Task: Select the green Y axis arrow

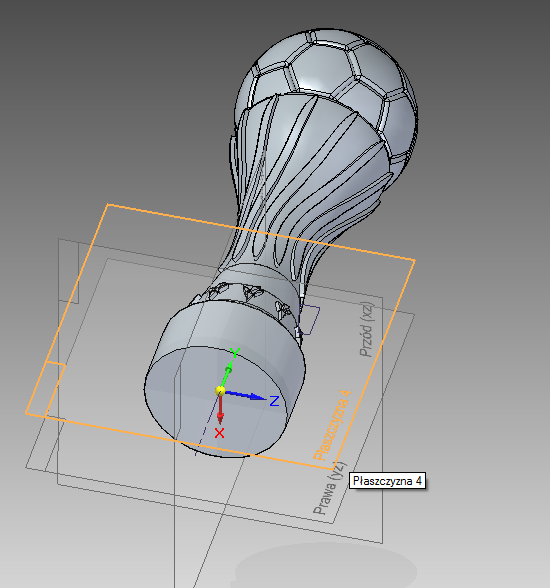Action: tap(227, 374)
